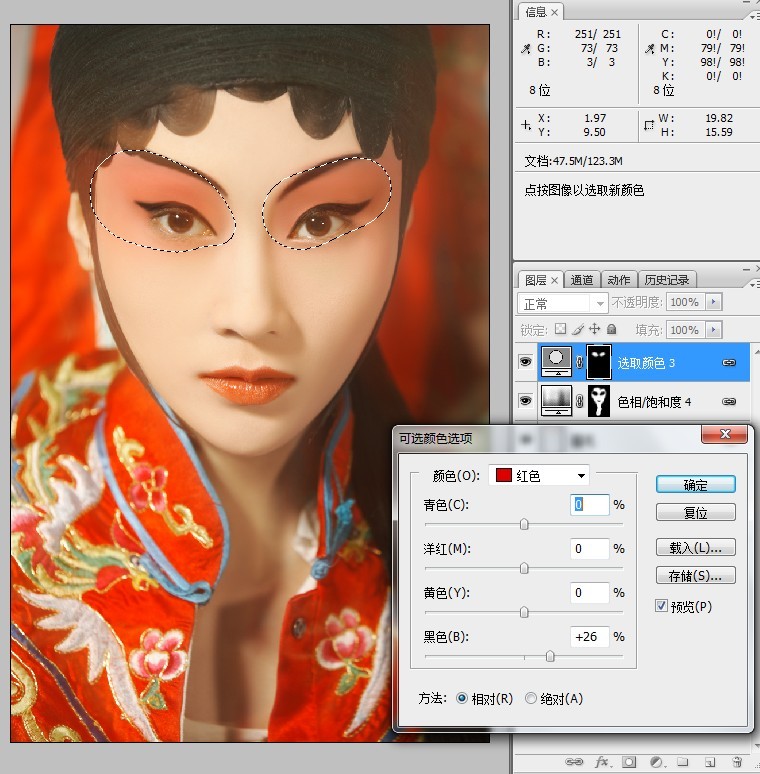The image size is (760, 774).
Task: Click the 黑色(B) slider handle
Action: tap(550, 656)
